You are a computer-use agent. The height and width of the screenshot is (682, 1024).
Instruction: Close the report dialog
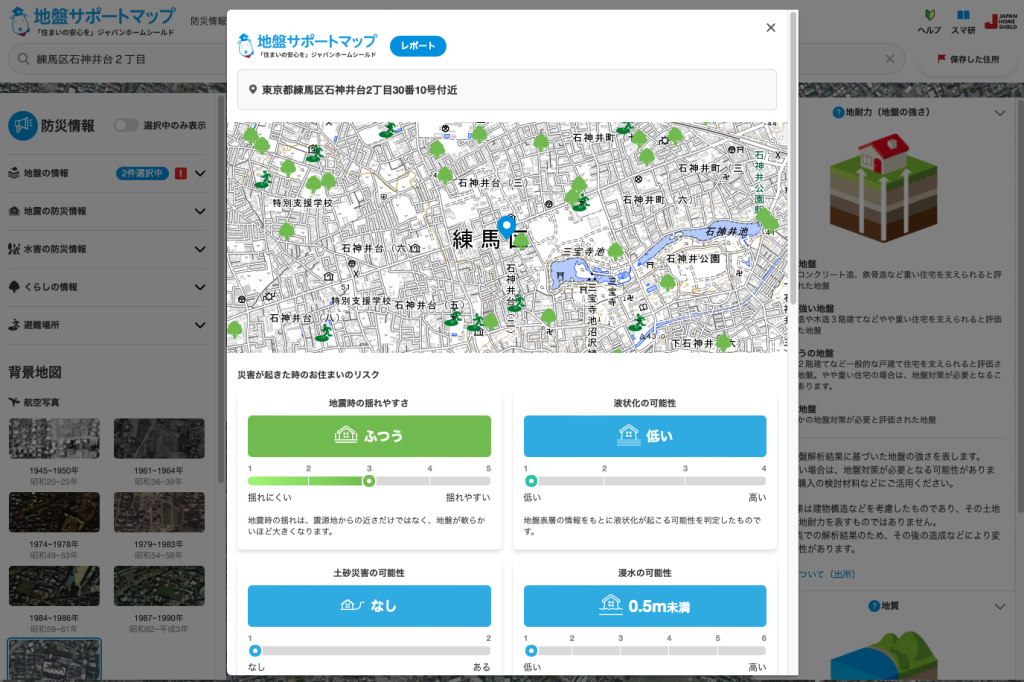coord(770,28)
